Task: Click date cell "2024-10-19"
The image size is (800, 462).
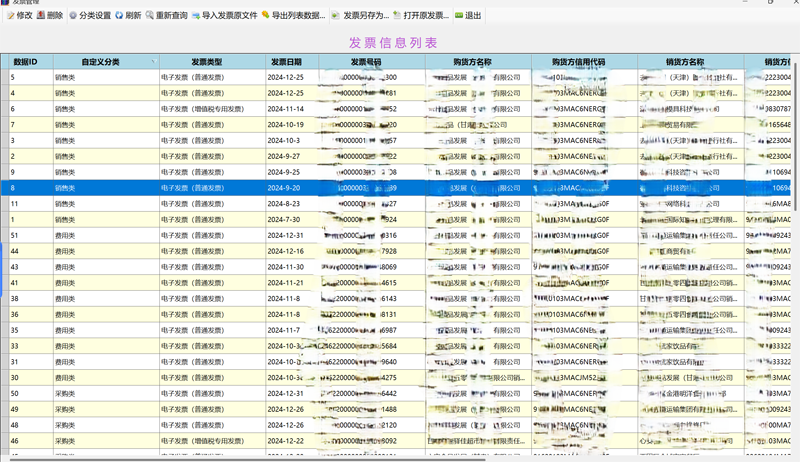Action: coord(292,125)
